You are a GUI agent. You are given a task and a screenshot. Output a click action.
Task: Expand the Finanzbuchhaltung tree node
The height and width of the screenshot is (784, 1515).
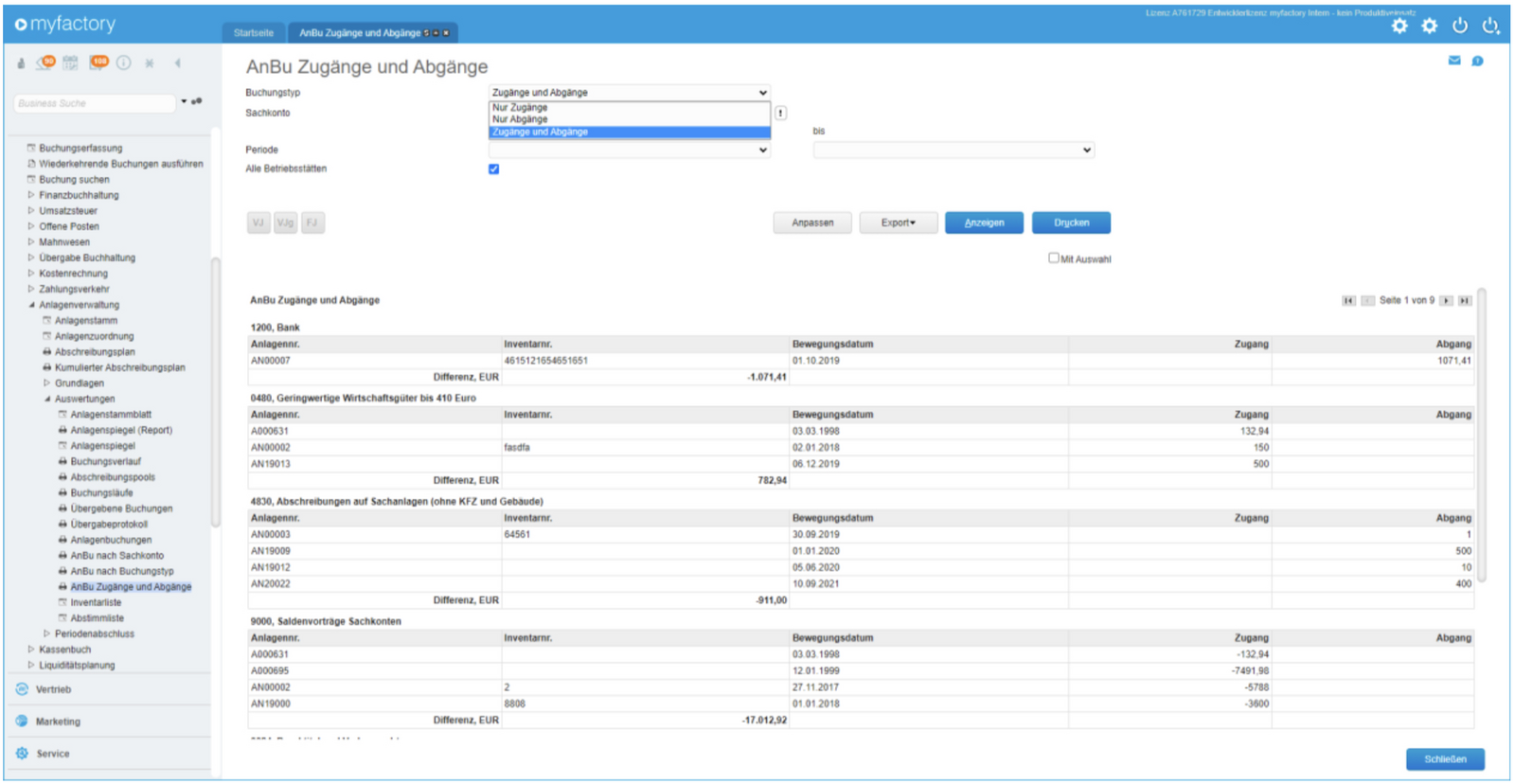pos(31,195)
